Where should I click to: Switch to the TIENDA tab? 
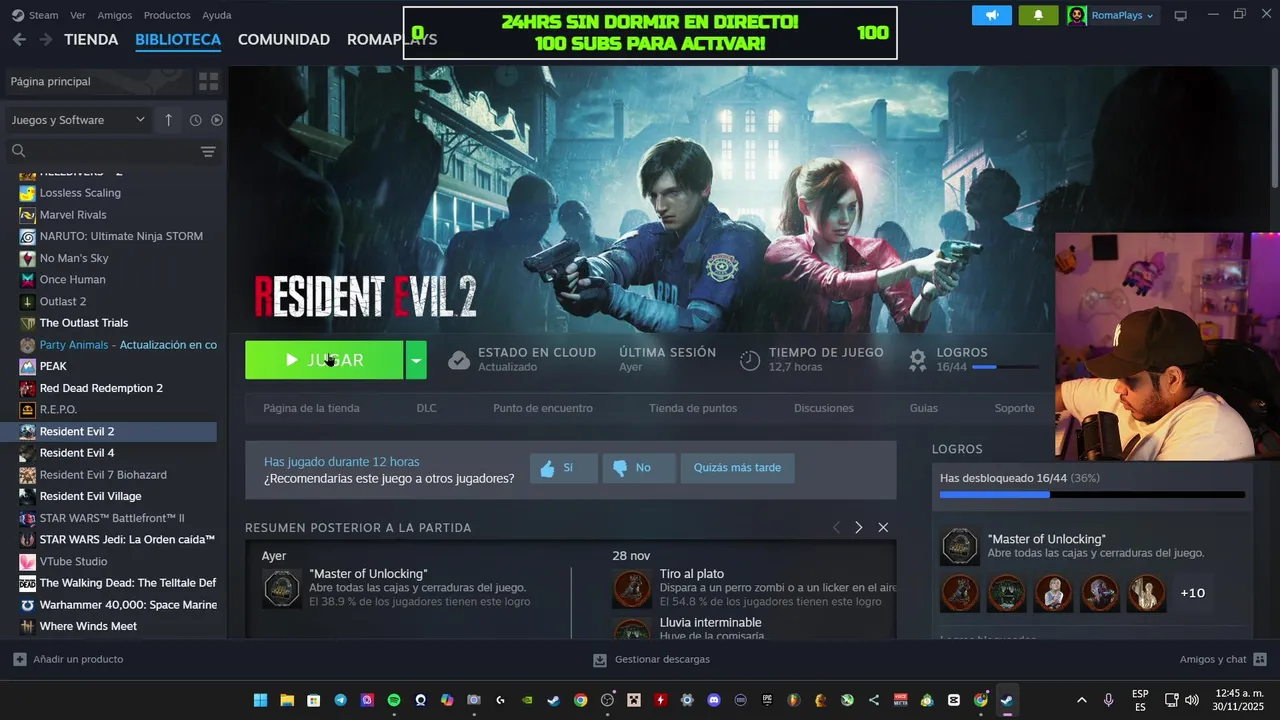click(x=91, y=39)
